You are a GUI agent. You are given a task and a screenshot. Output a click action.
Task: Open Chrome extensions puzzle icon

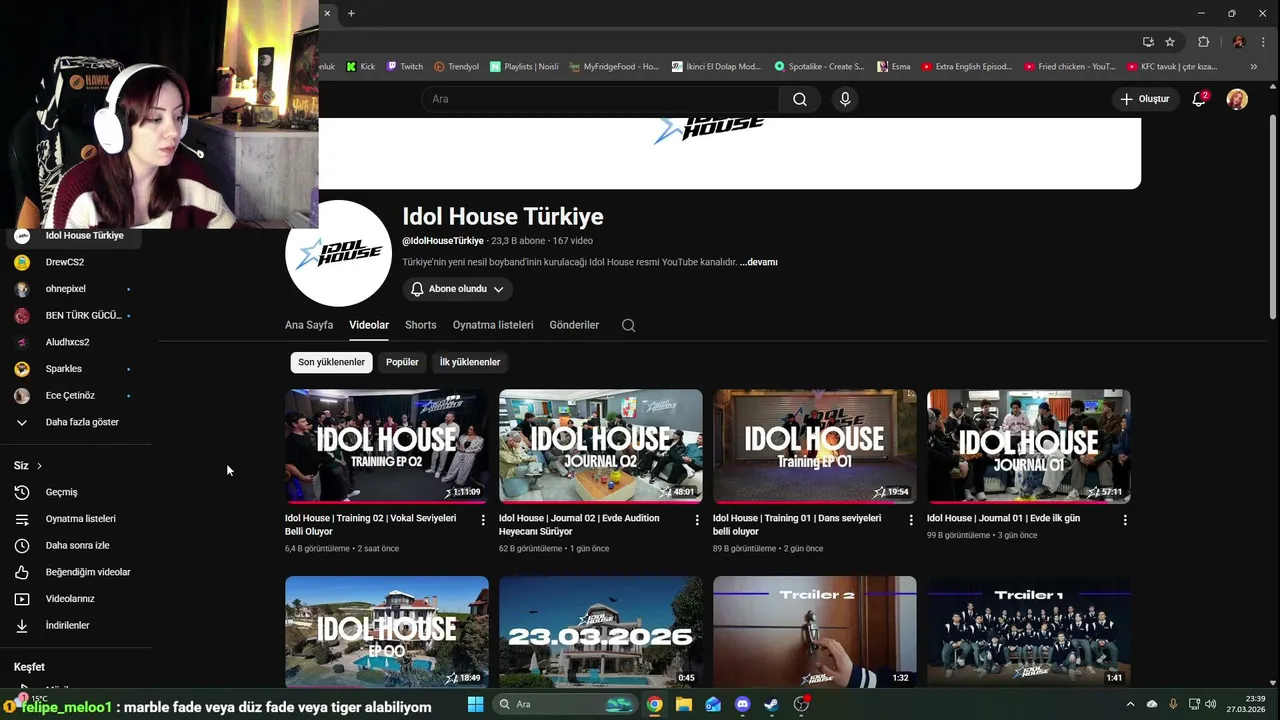[x=1204, y=42]
